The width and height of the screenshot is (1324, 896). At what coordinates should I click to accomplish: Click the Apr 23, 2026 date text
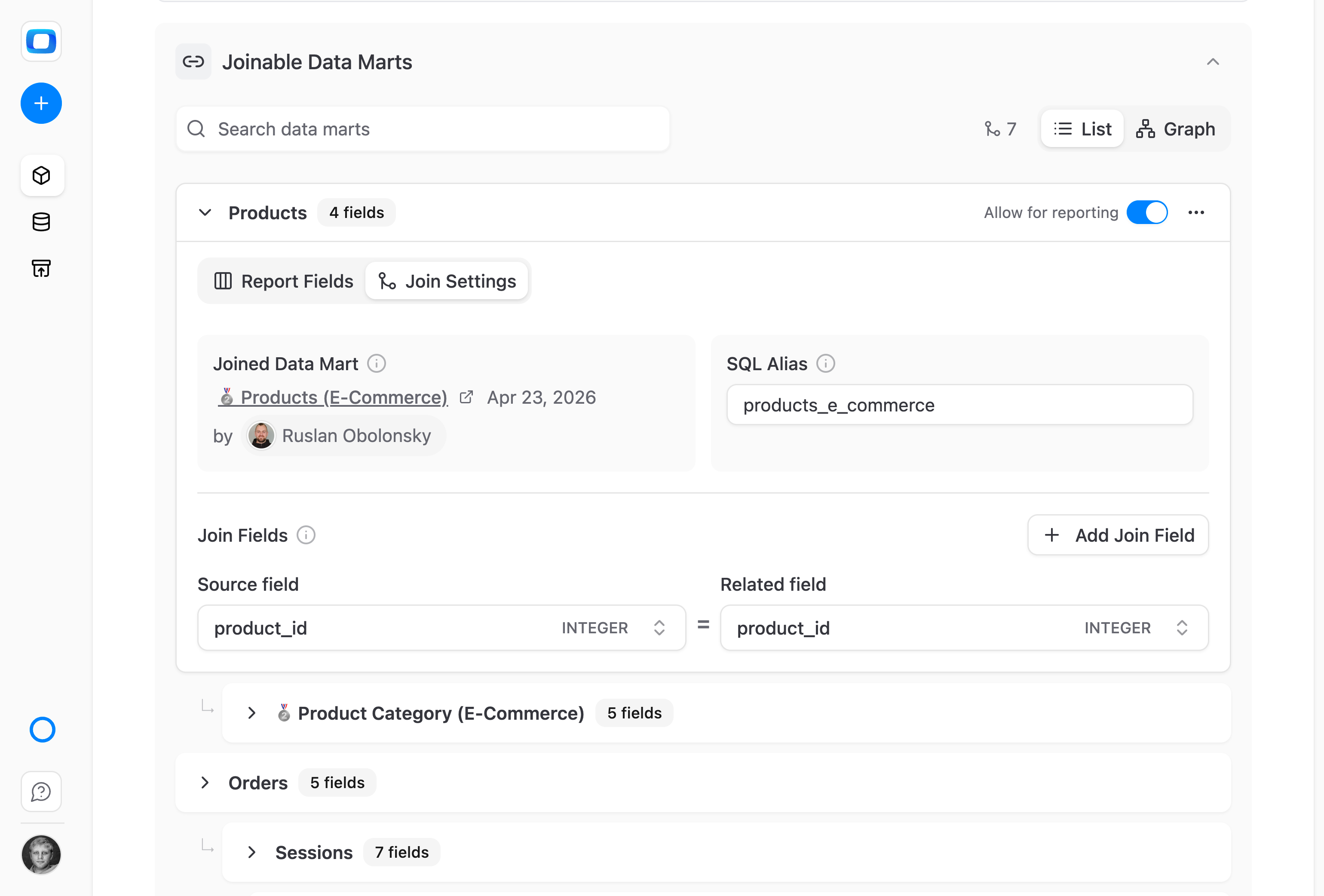541,397
